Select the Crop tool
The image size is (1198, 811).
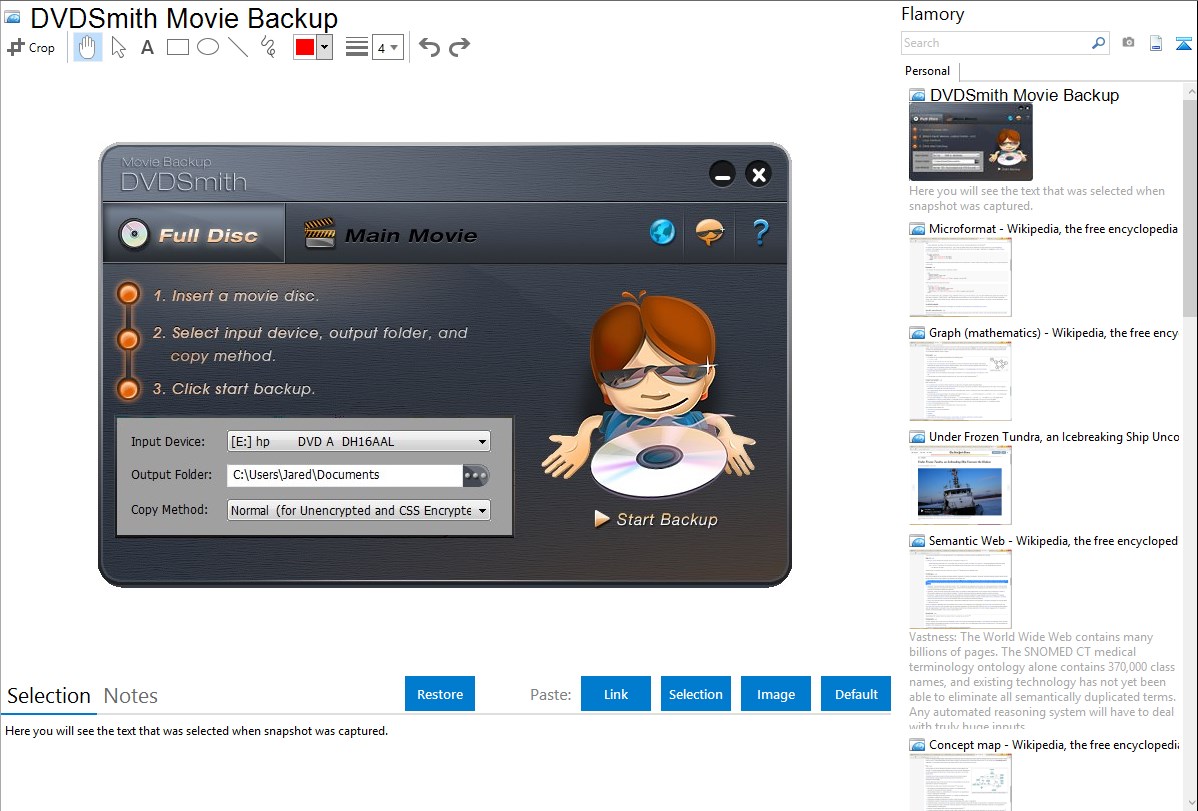pyautogui.click(x=31, y=47)
